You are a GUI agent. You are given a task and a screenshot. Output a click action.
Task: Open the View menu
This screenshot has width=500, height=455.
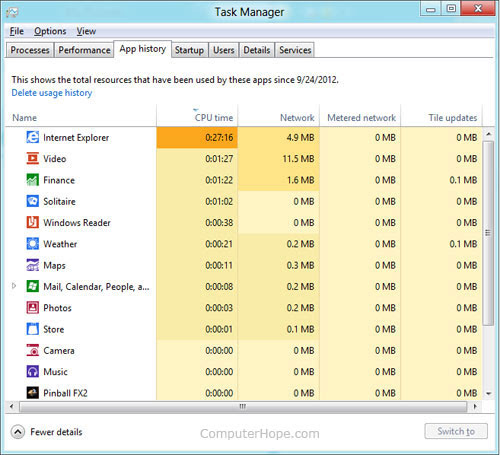coord(86,31)
